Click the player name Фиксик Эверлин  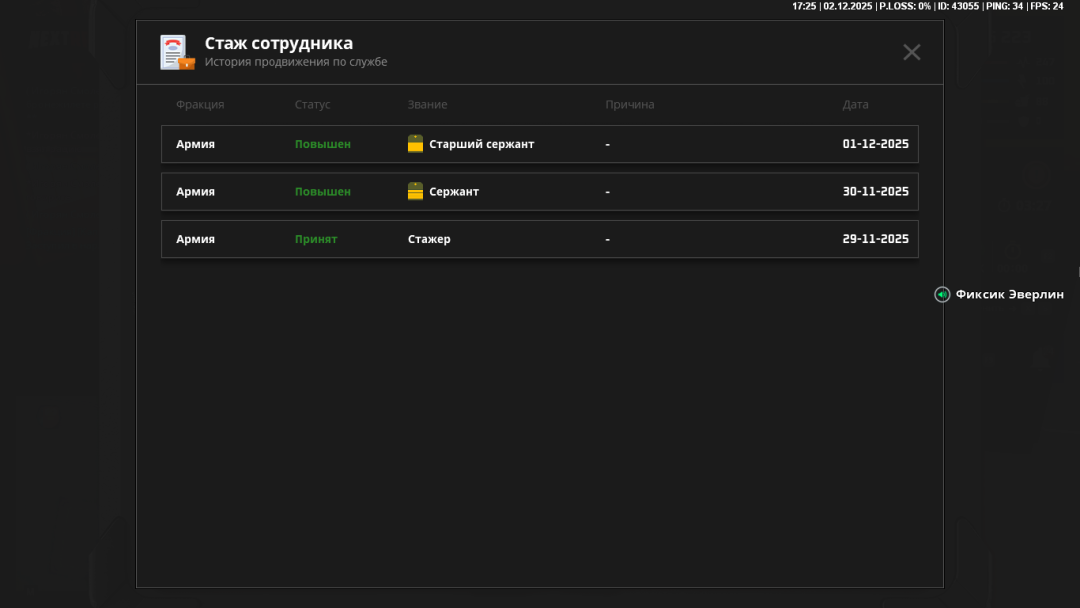(x=1009, y=295)
